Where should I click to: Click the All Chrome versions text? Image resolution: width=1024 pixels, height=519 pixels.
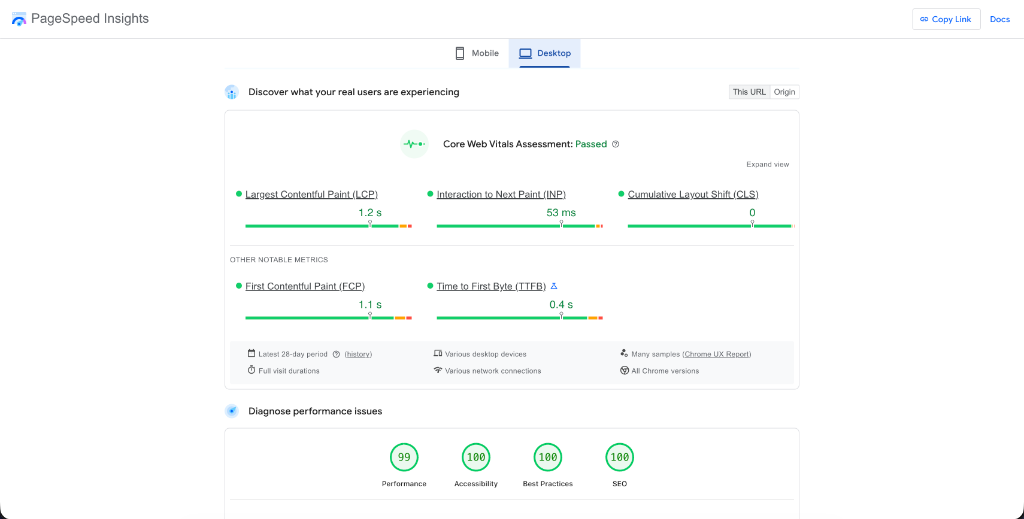(665, 371)
